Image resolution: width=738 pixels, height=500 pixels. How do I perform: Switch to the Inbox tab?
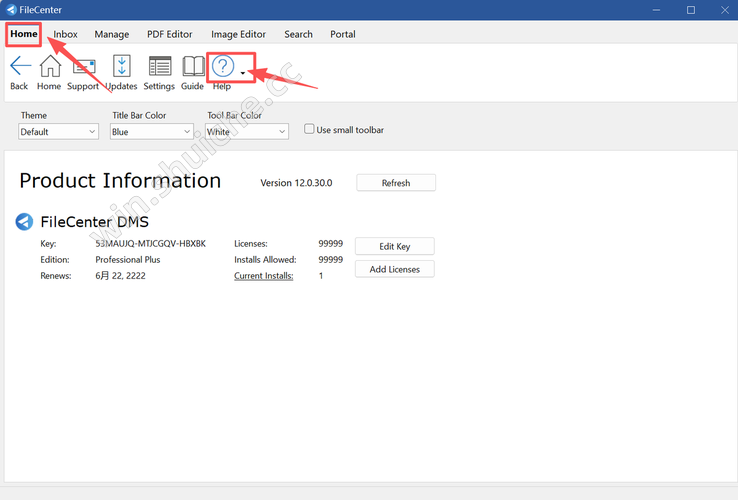tap(65, 34)
